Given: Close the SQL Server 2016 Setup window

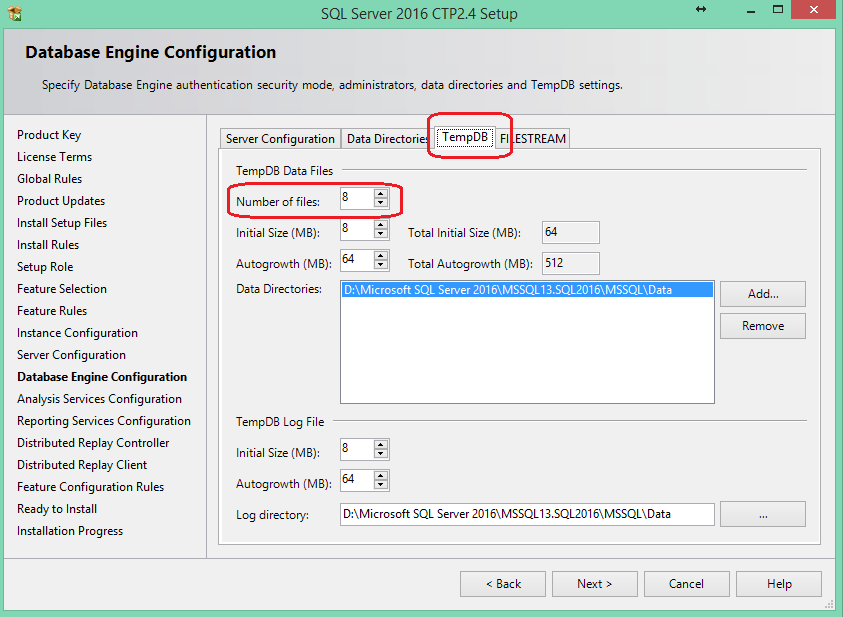Looking at the screenshot, I should tap(815, 10).
